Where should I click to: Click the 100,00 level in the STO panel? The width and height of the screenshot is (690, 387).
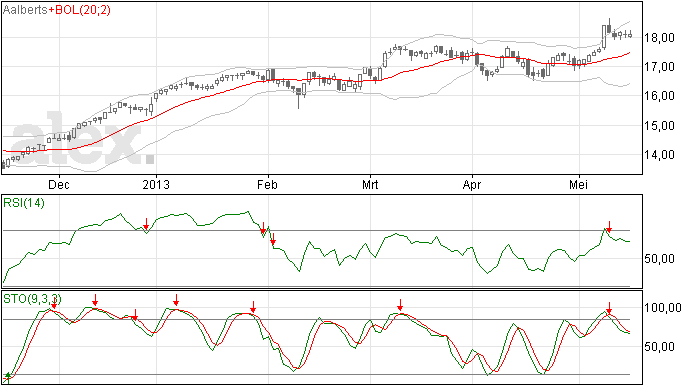[663, 308]
